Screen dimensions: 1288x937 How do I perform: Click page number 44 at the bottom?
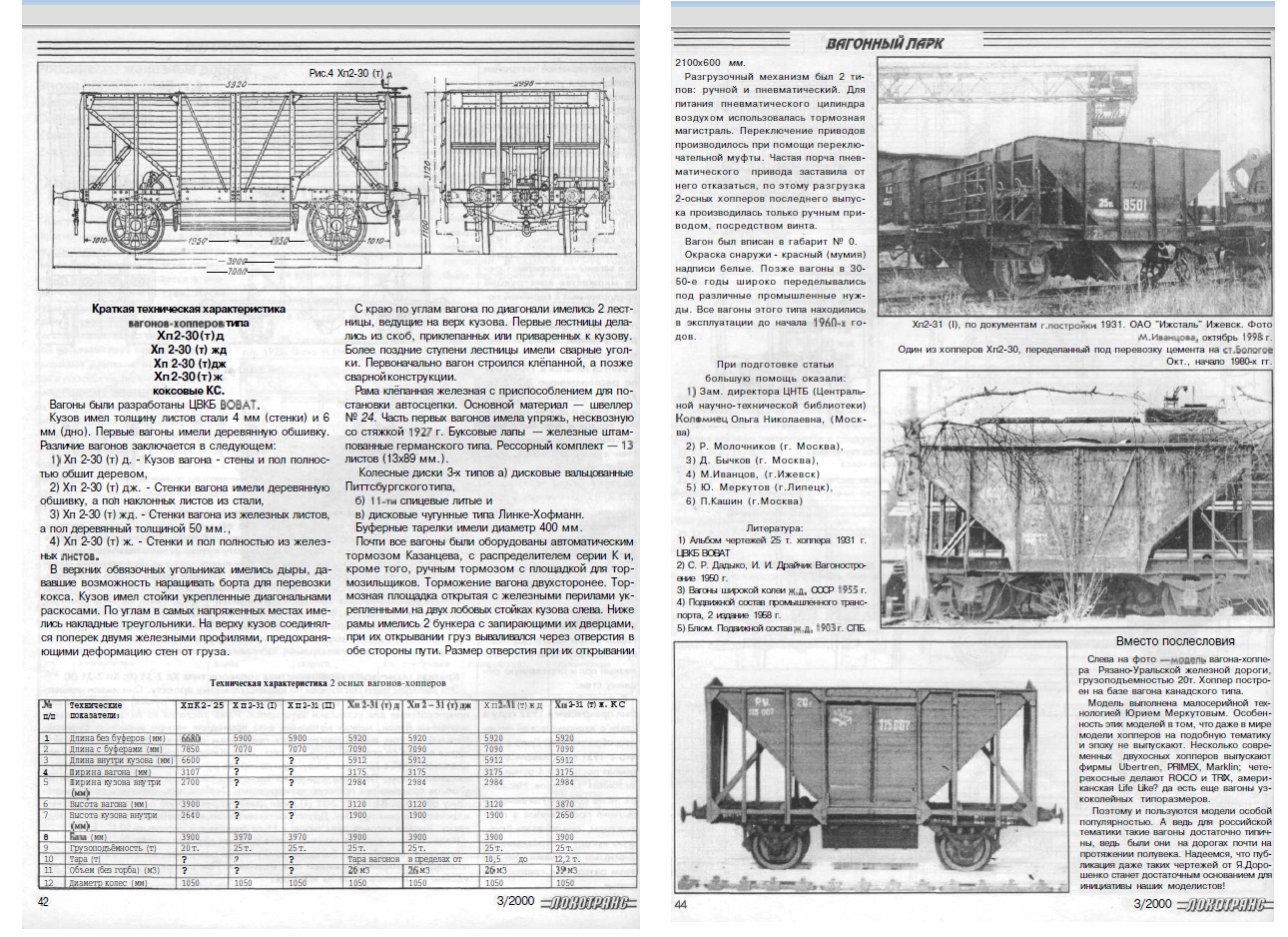[x=680, y=904]
